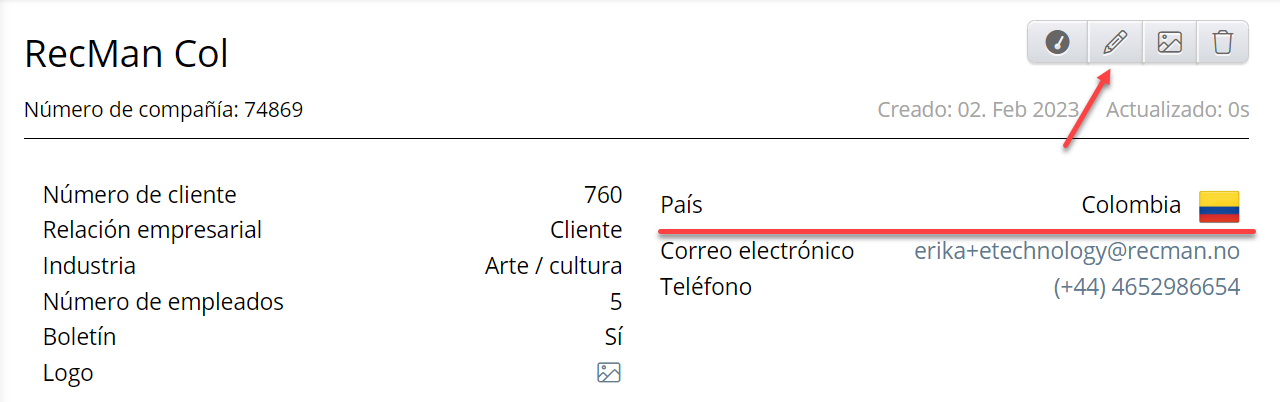Click the Boletín value Sí
Image resolution: width=1280 pixels, height=402 pixels.
coord(613,337)
